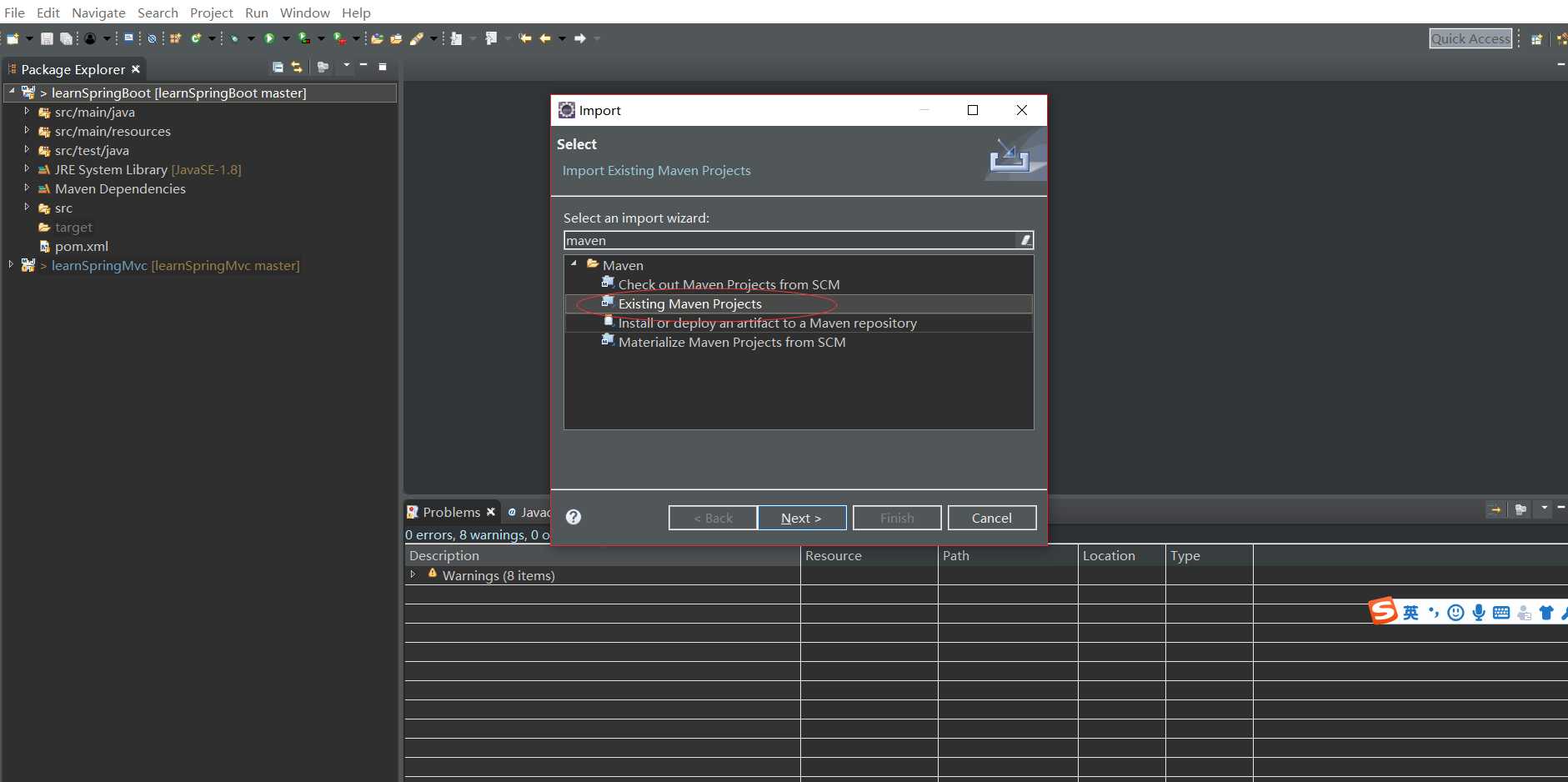Open the Back history dropdown arrow
This screenshot has height=782, width=1568.
tap(562, 38)
